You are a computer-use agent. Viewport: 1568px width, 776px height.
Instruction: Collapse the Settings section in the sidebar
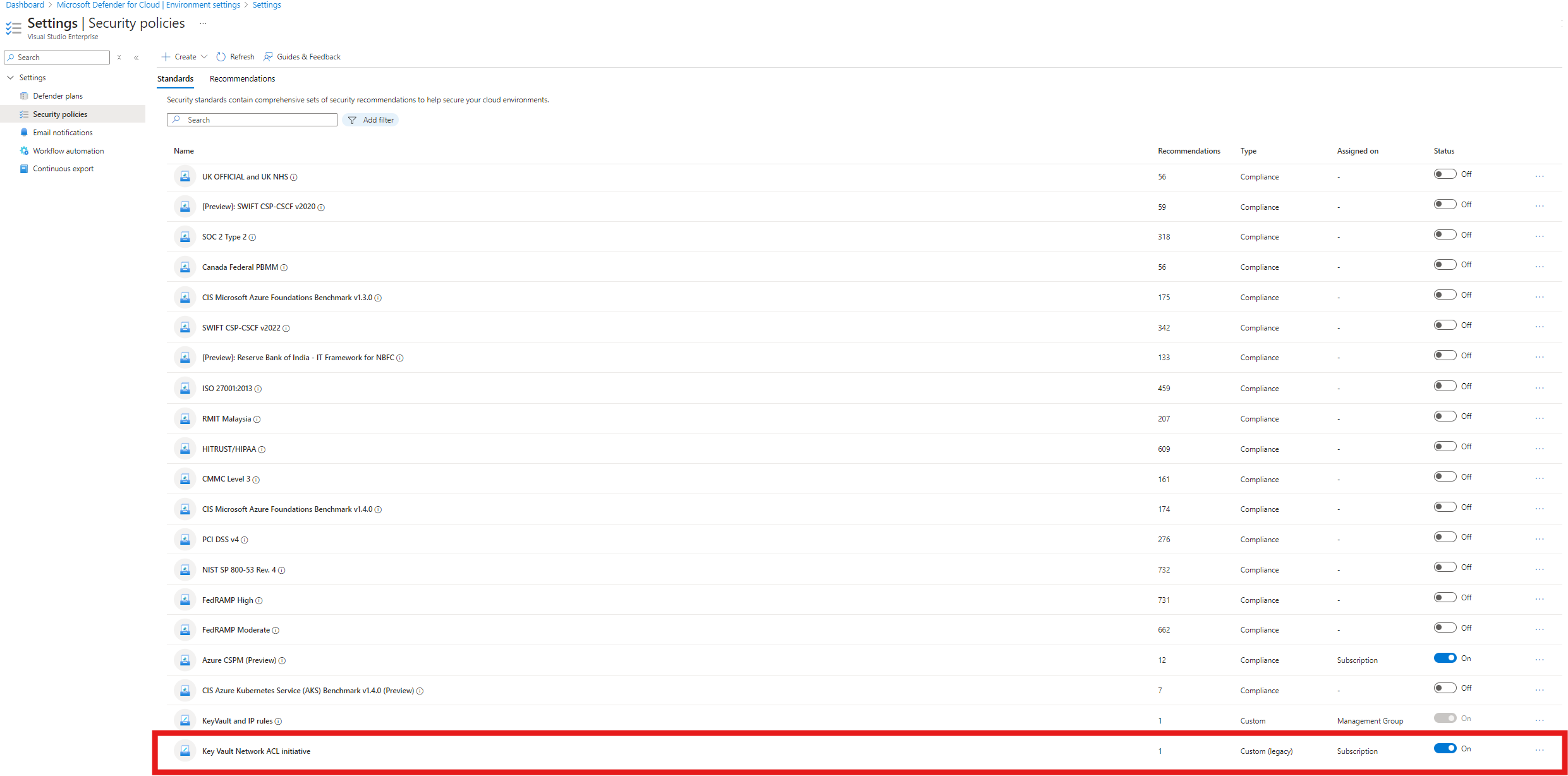click(10, 77)
